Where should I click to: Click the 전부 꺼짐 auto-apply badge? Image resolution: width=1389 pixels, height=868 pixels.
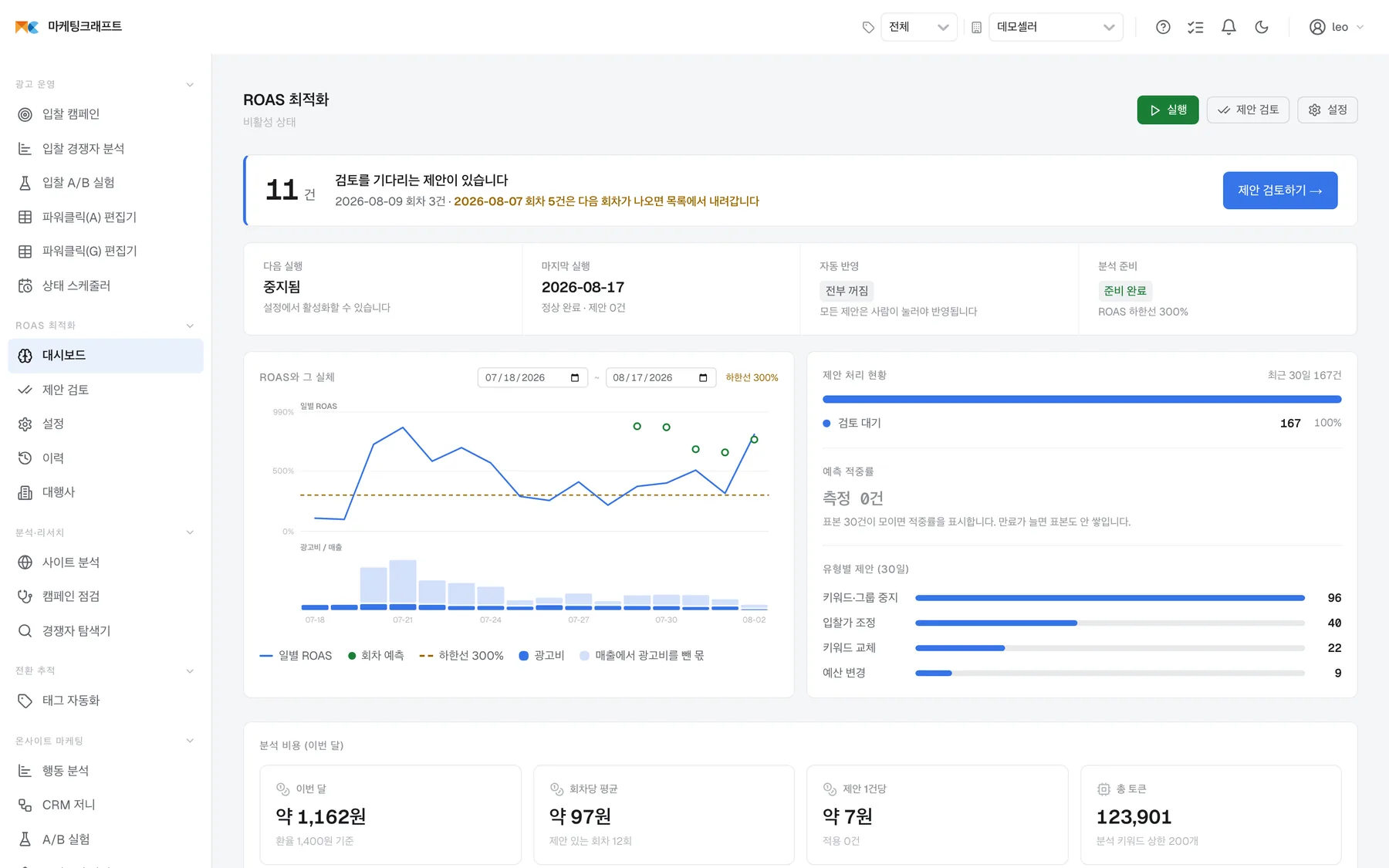click(847, 291)
